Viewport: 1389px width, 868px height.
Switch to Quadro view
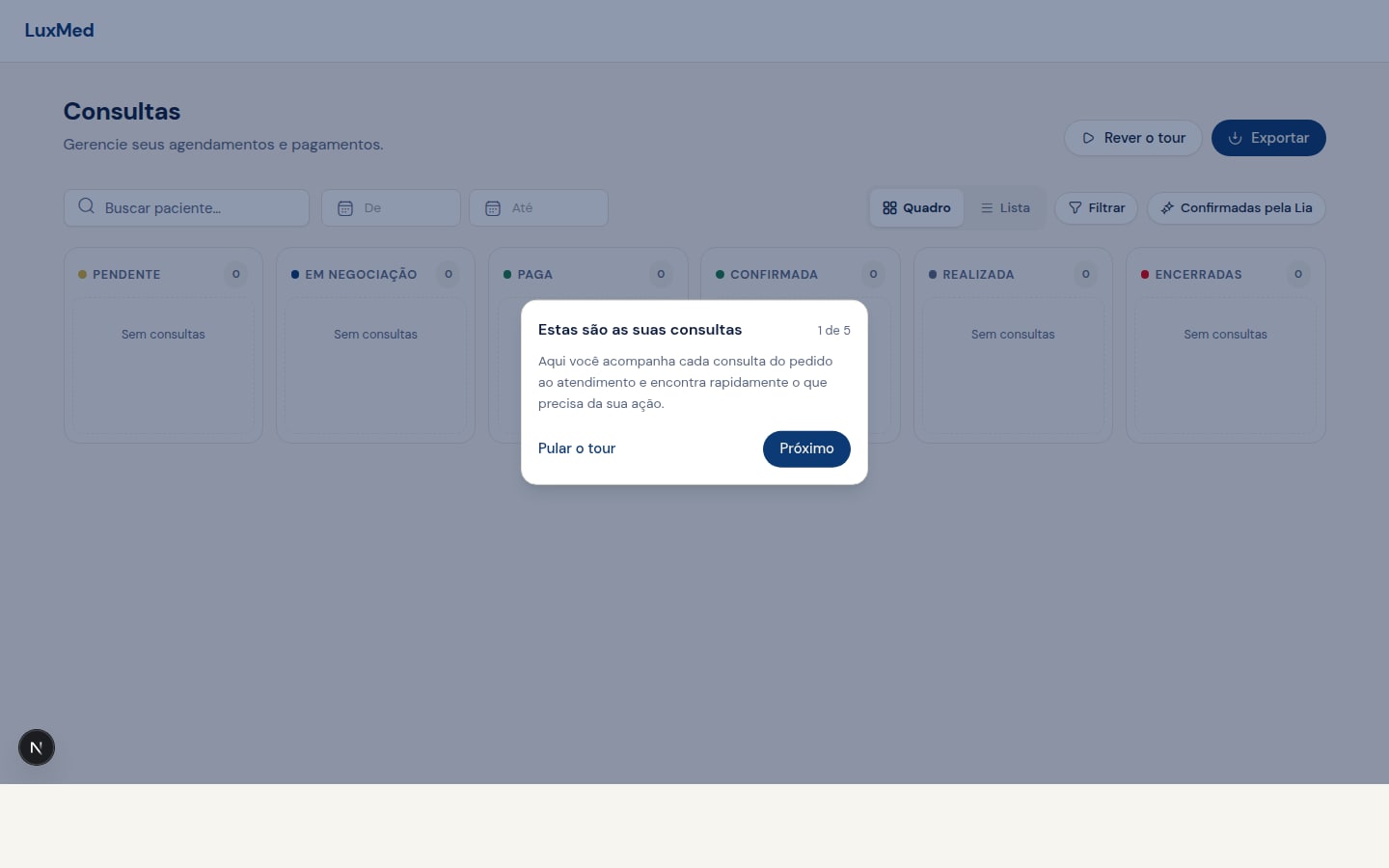(x=916, y=208)
